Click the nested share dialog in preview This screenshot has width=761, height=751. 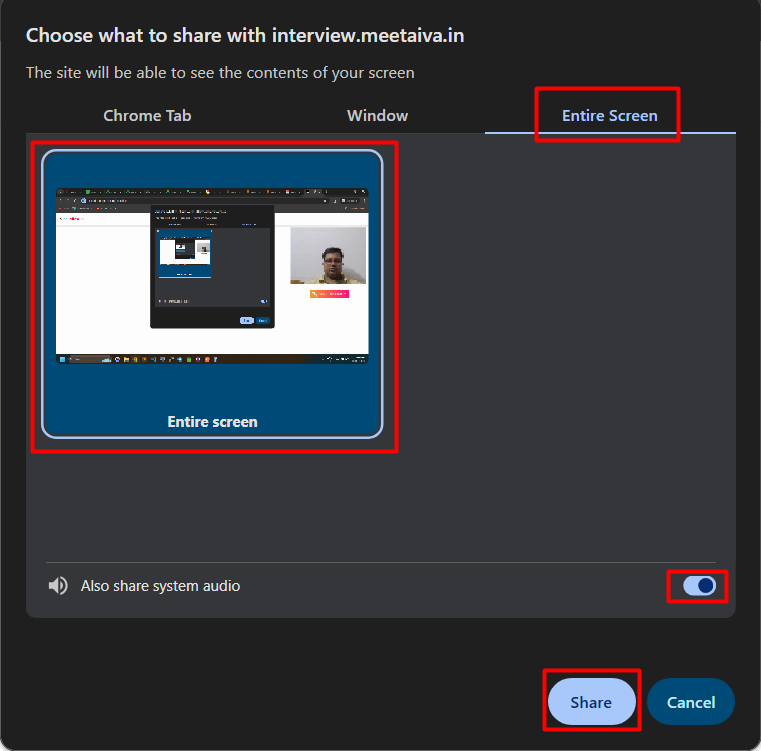point(212,266)
